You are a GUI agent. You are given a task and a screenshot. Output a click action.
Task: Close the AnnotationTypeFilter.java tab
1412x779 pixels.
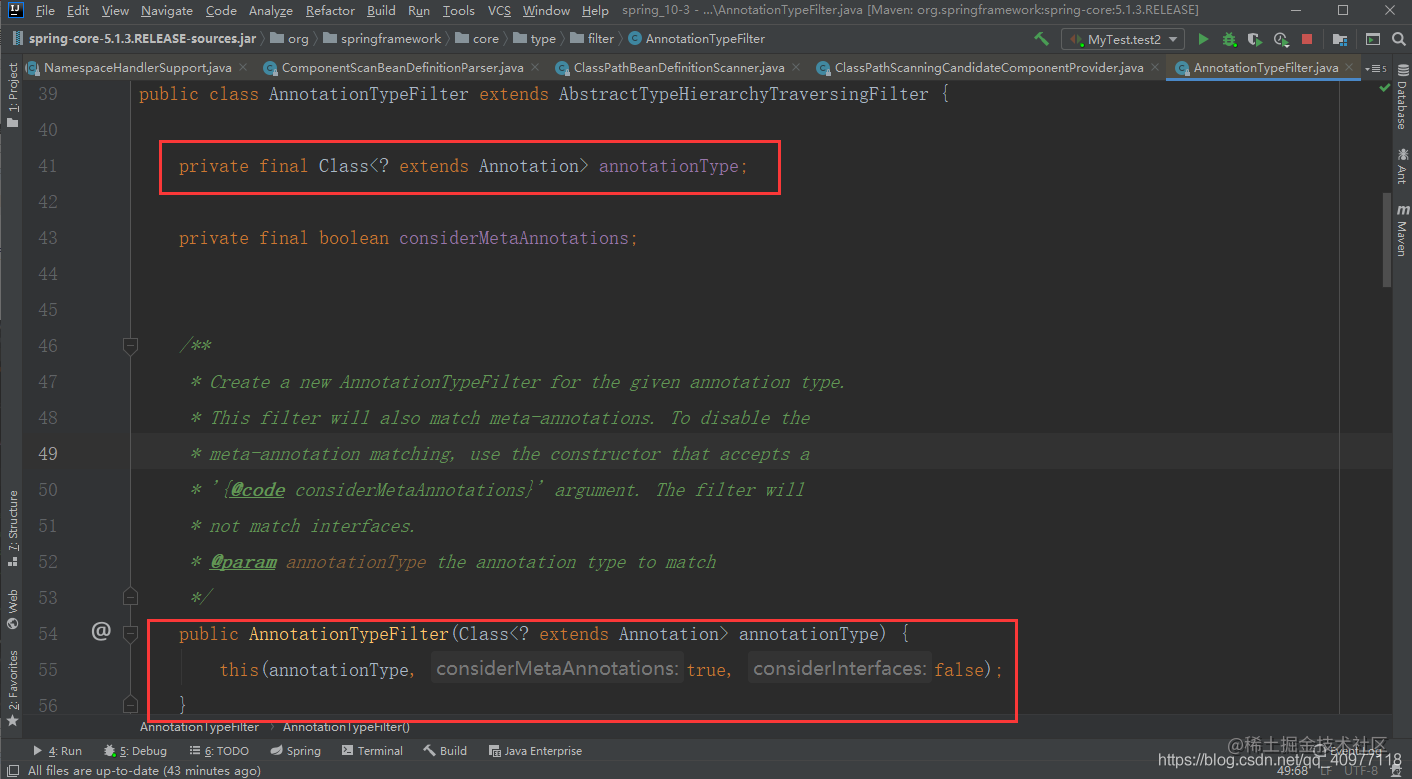click(x=1349, y=68)
